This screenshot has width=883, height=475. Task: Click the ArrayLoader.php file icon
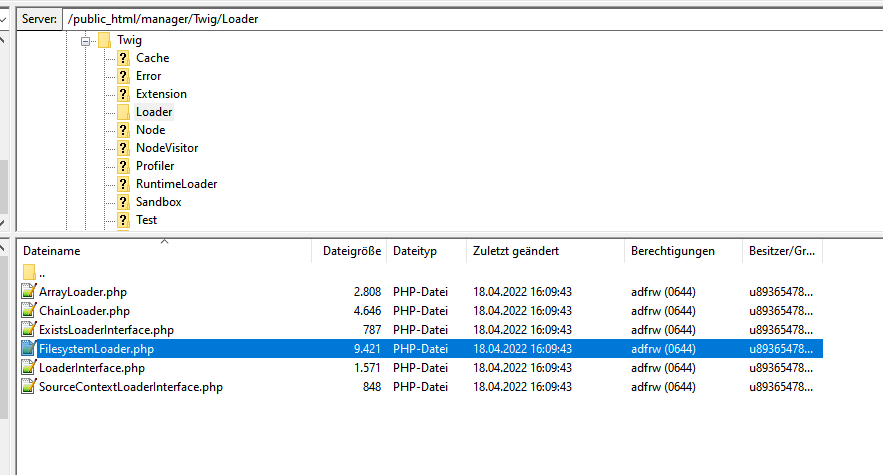tap(28, 291)
